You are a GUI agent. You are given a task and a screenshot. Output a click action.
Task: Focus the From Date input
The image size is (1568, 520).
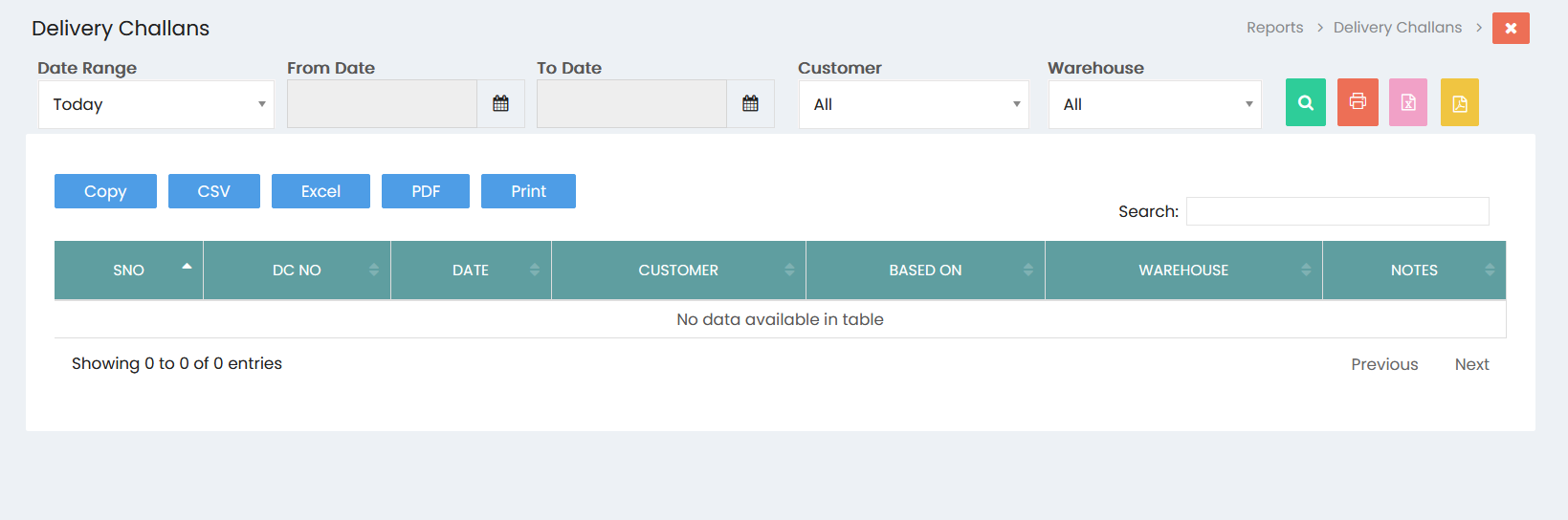click(382, 103)
